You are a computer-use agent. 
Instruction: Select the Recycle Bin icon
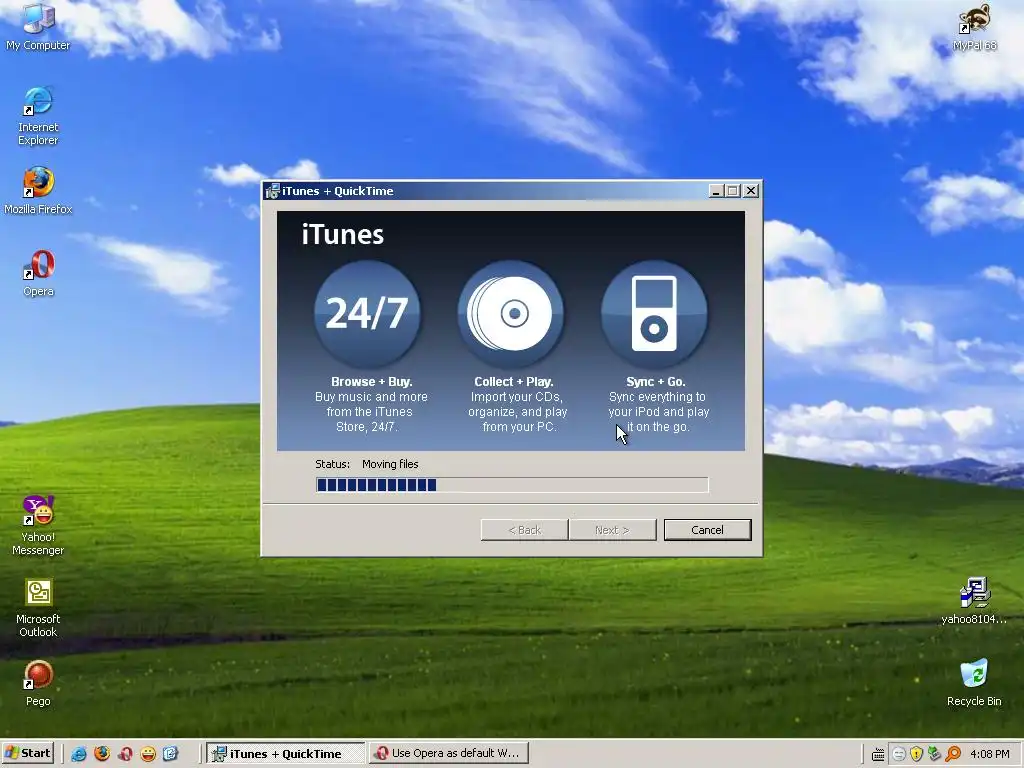[x=974, y=683]
